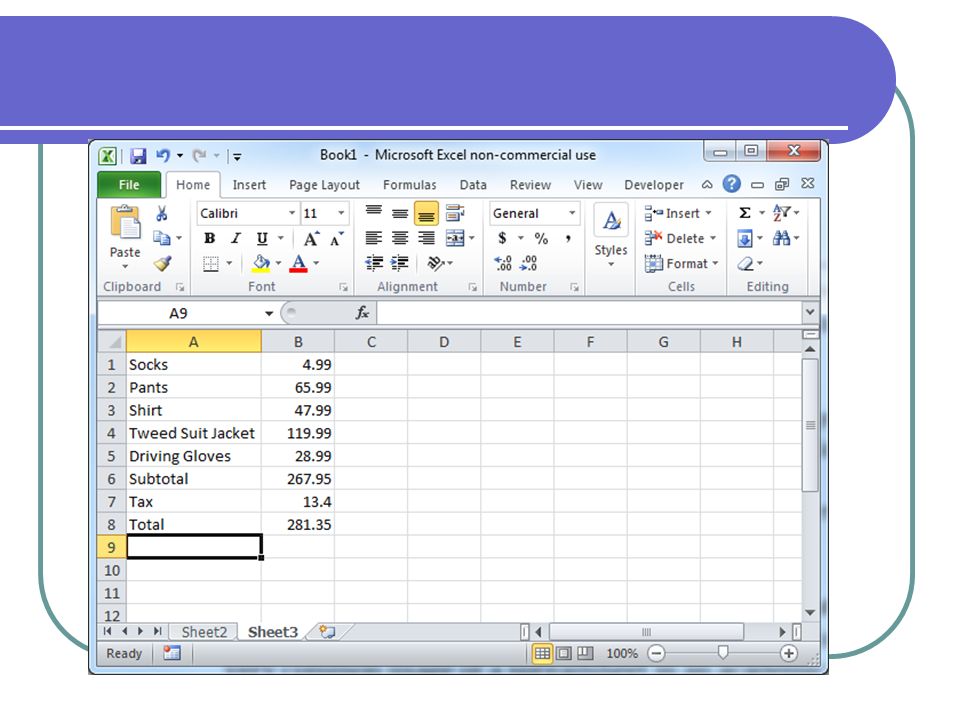Screen dimensions: 960x720
Task: Click the Top Align icon
Action: point(373,212)
